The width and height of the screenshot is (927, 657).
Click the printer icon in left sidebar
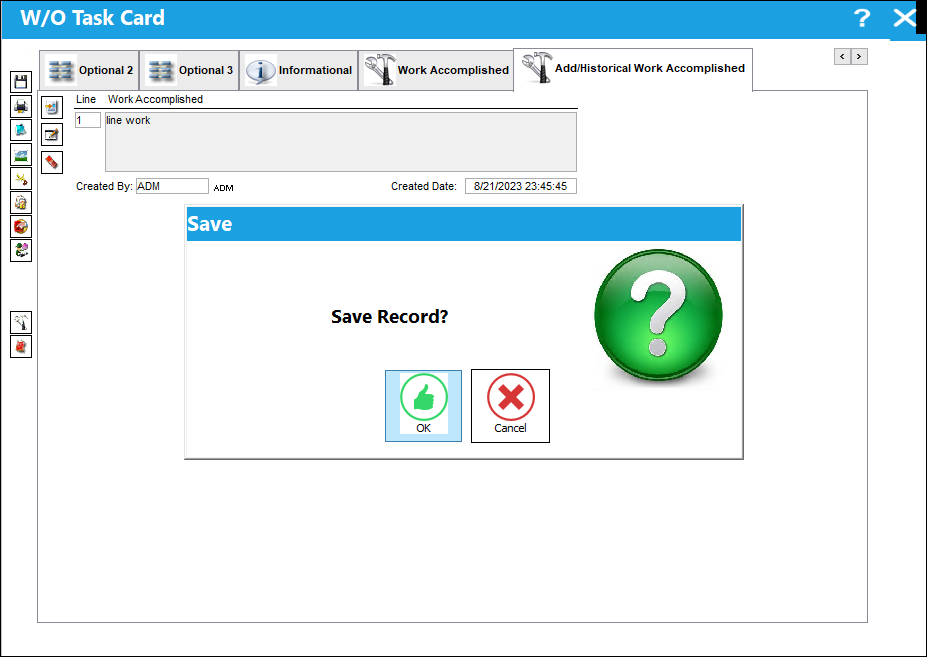pyautogui.click(x=21, y=106)
